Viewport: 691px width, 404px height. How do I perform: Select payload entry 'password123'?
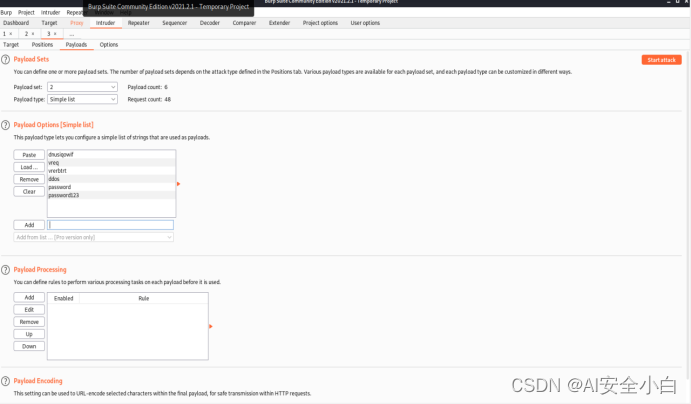(x=111, y=195)
